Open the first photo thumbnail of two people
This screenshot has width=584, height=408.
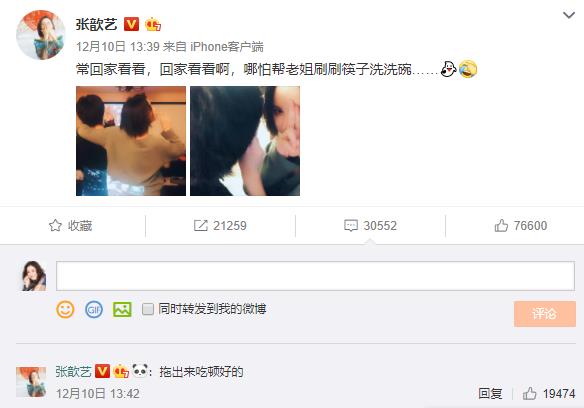[x=131, y=141]
